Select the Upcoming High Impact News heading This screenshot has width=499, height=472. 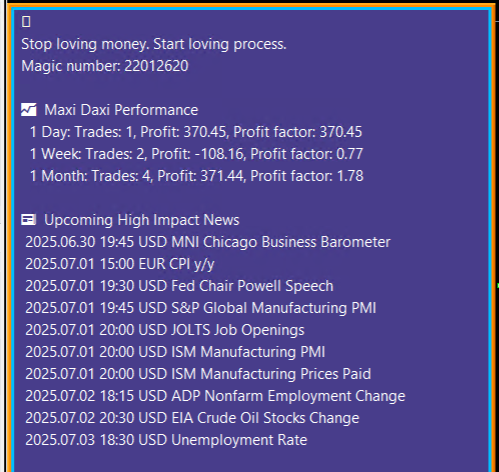142,220
